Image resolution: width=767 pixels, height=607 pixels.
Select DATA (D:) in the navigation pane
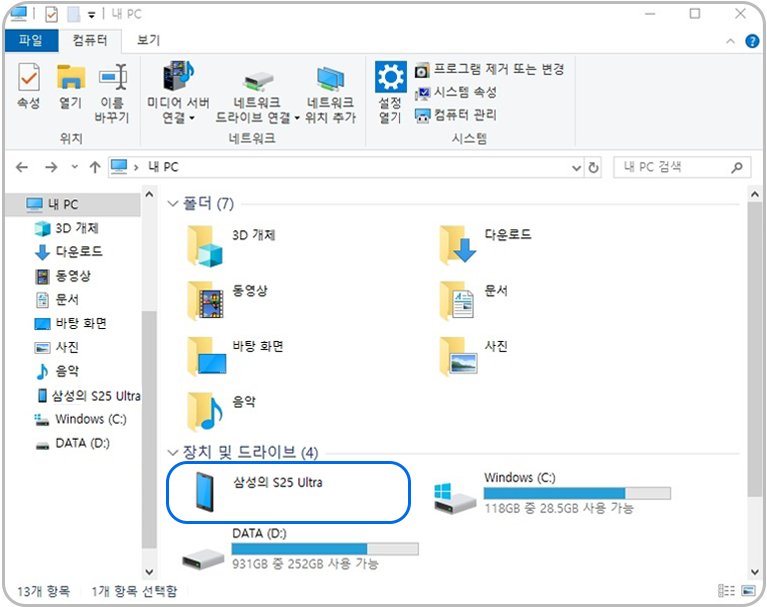[x=73, y=443]
